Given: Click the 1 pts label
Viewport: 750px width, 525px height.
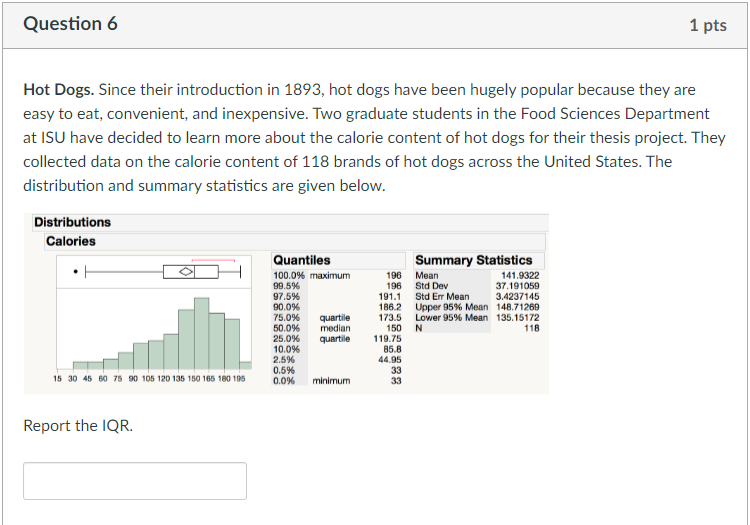Looking at the screenshot, I should point(708,25).
